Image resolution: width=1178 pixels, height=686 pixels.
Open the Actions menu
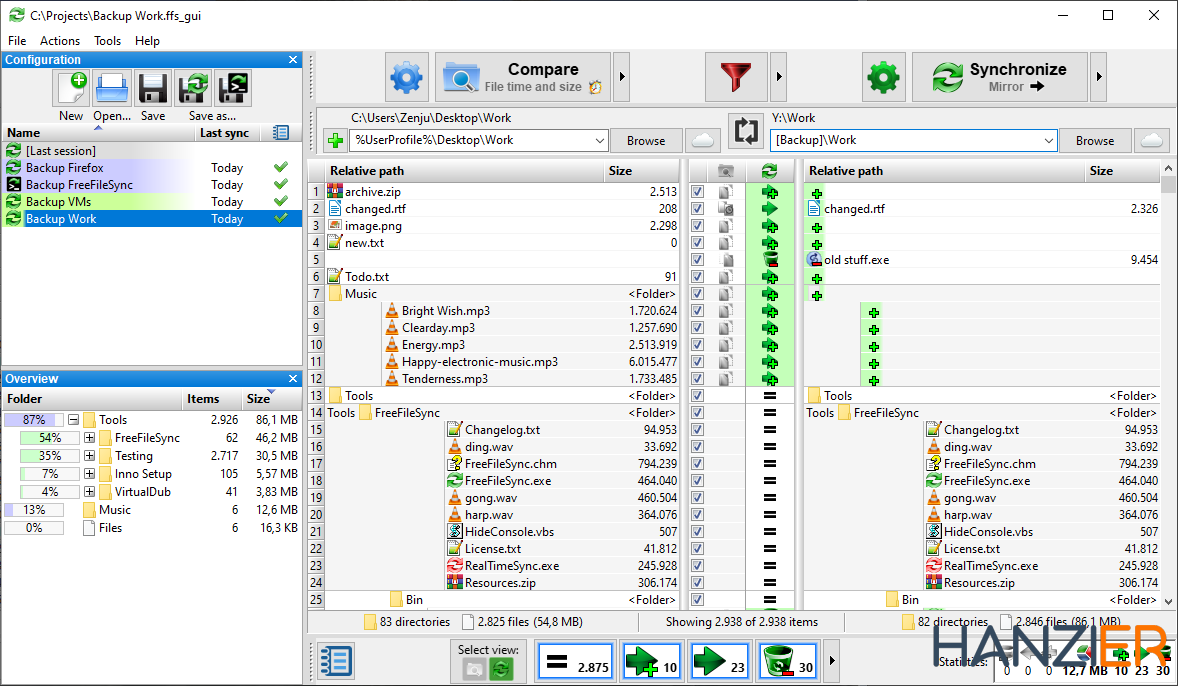59,41
